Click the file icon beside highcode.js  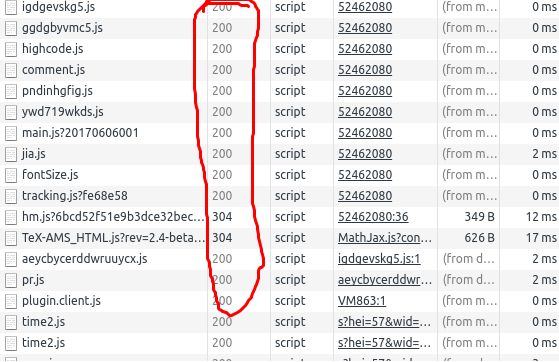[x=11, y=49]
